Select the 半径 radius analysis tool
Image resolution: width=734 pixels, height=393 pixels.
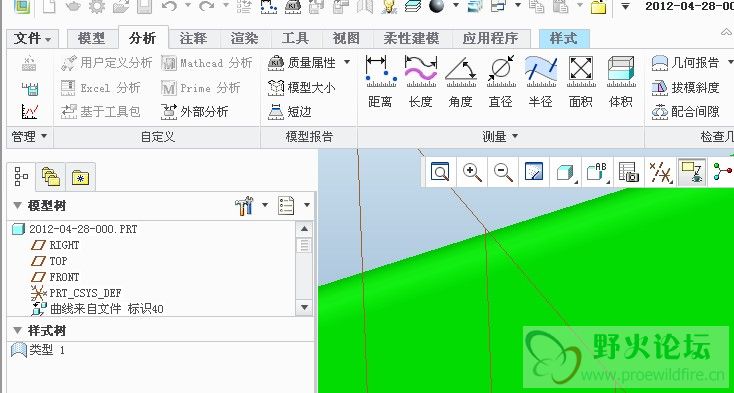pyautogui.click(x=541, y=82)
